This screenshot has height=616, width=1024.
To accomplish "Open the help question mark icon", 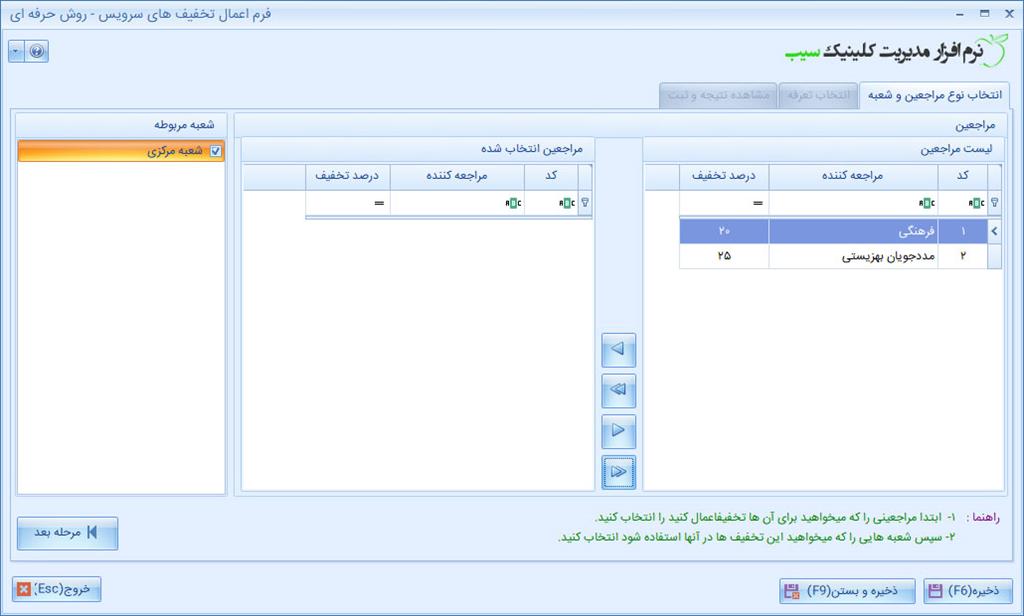I will [x=36, y=51].
